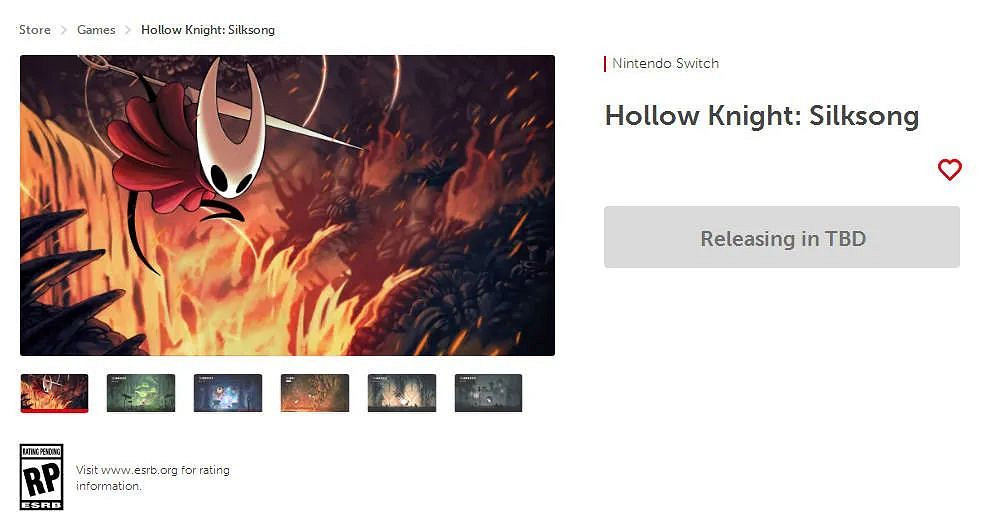Show the green mossy screenshot thumbnail

point(141,393)
